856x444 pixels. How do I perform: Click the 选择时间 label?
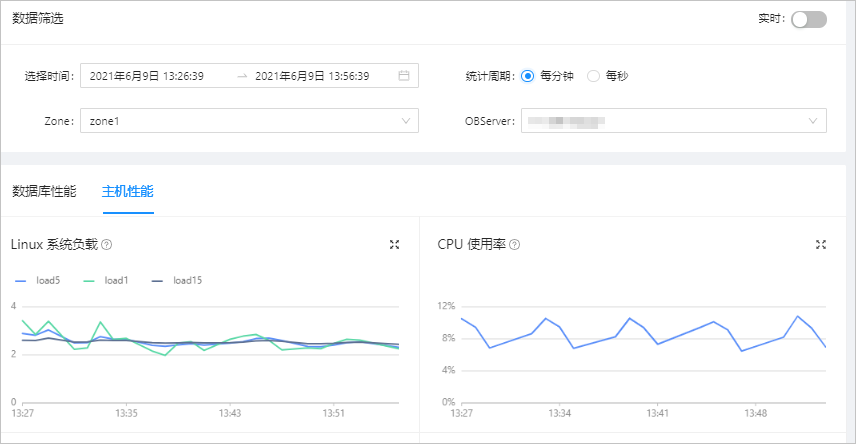pyautogui.click(x=49, y=76)
